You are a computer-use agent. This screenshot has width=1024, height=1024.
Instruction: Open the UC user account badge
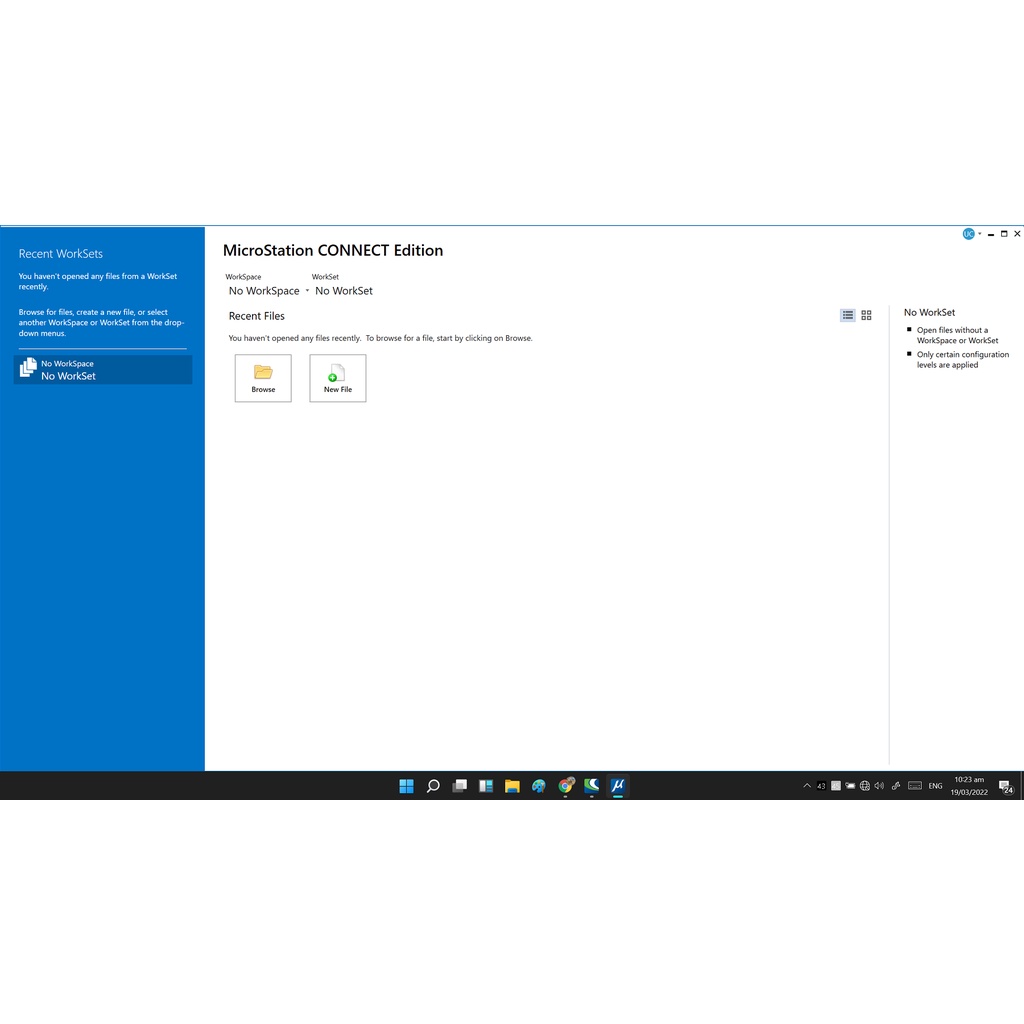968,234
